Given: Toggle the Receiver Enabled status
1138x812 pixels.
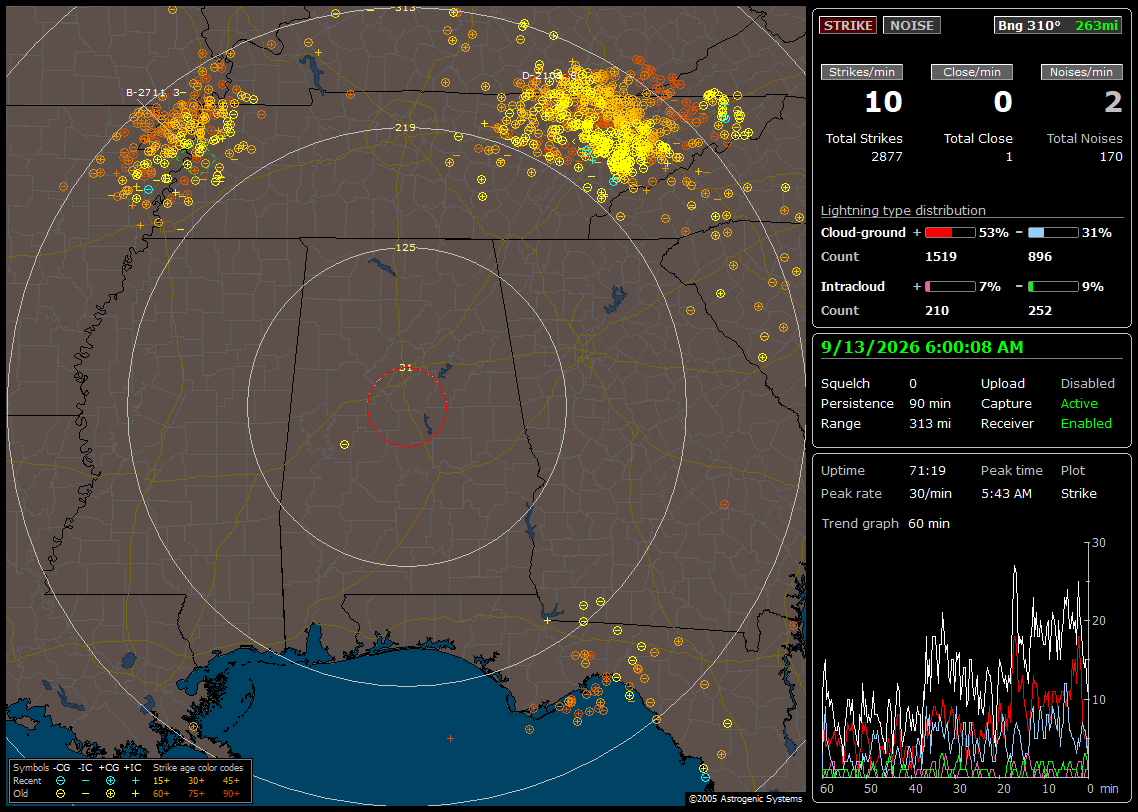Looking at the screenshot, I should (x=1086, y=423).
